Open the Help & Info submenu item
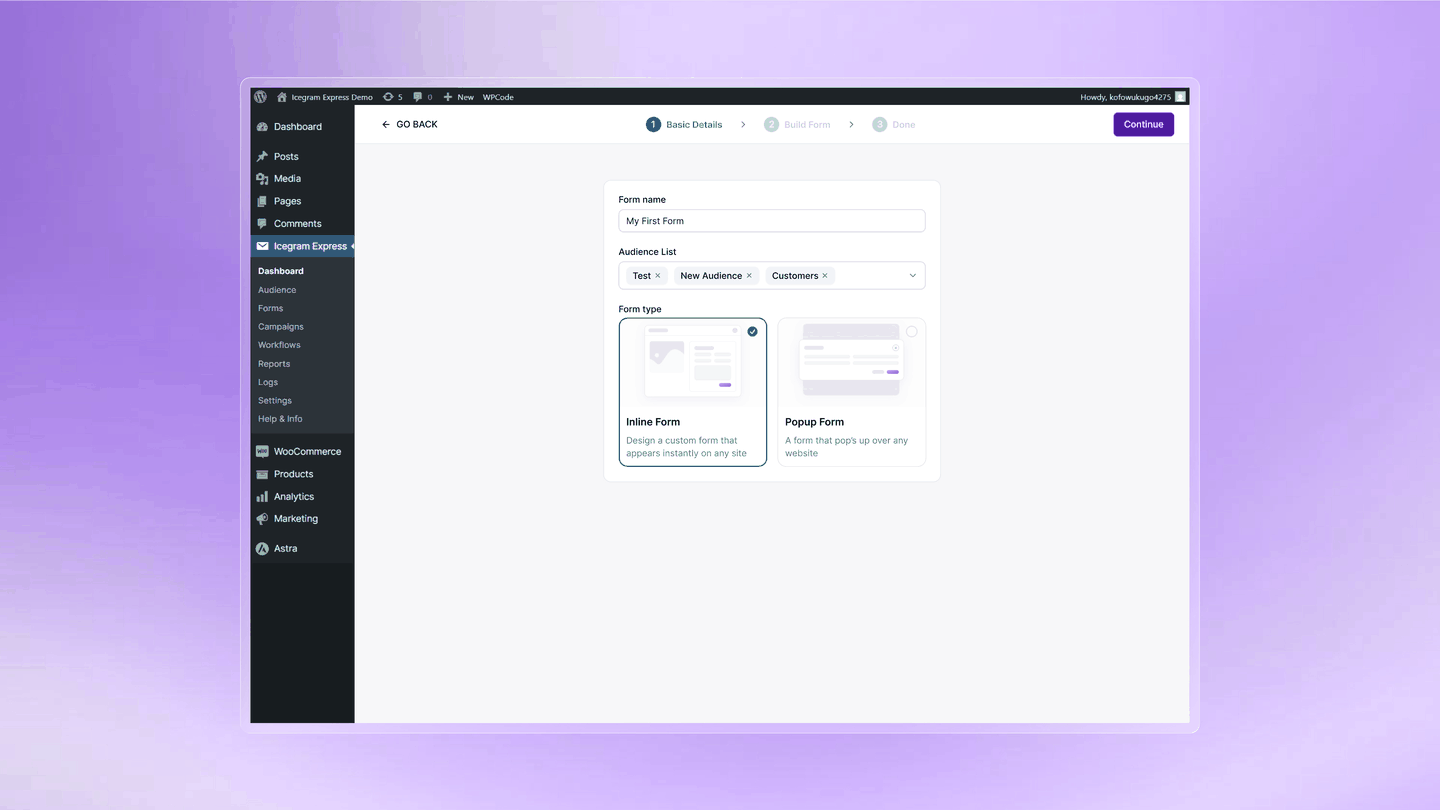Screen dimensions: 1440x810 (x=280, y=419)
